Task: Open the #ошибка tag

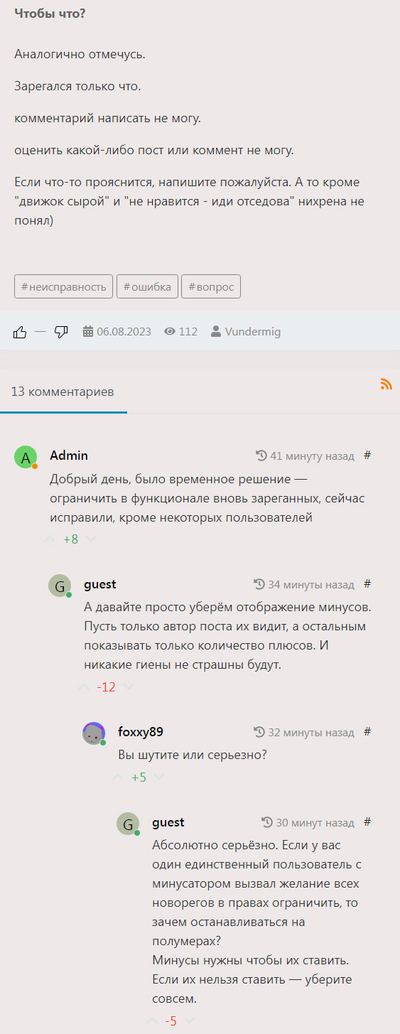Action: [x=148, y=287]
